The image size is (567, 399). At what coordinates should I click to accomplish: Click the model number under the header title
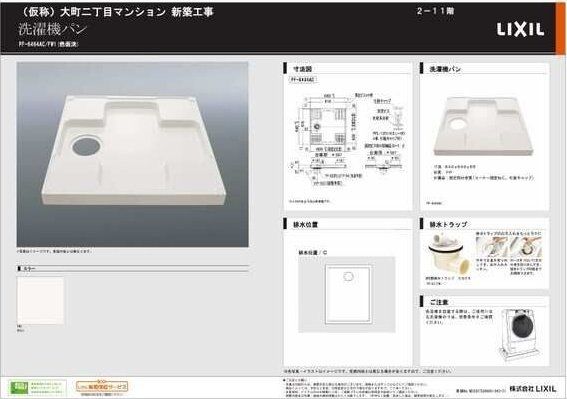48,44
